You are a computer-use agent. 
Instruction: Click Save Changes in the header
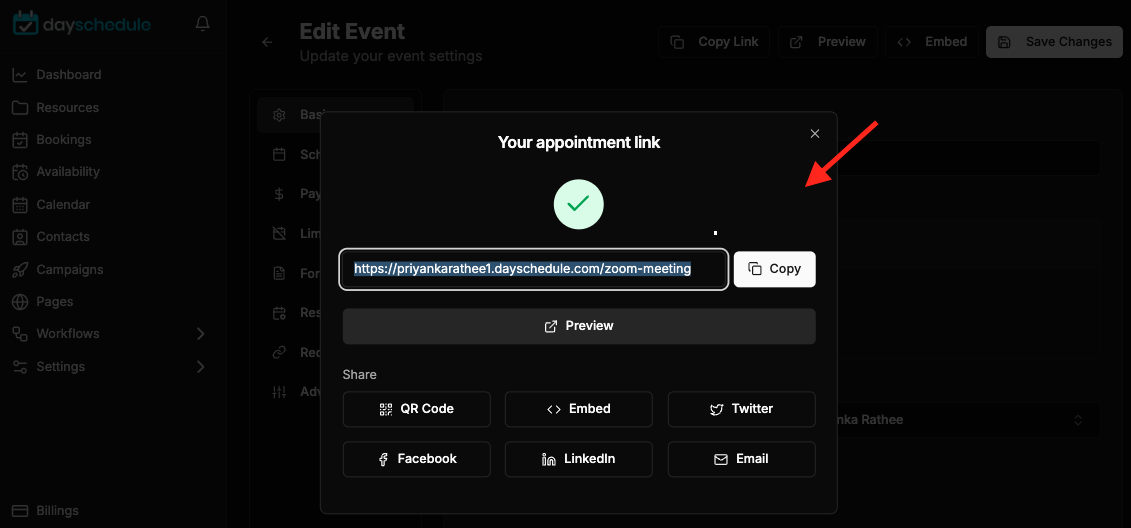point(1054,42)
